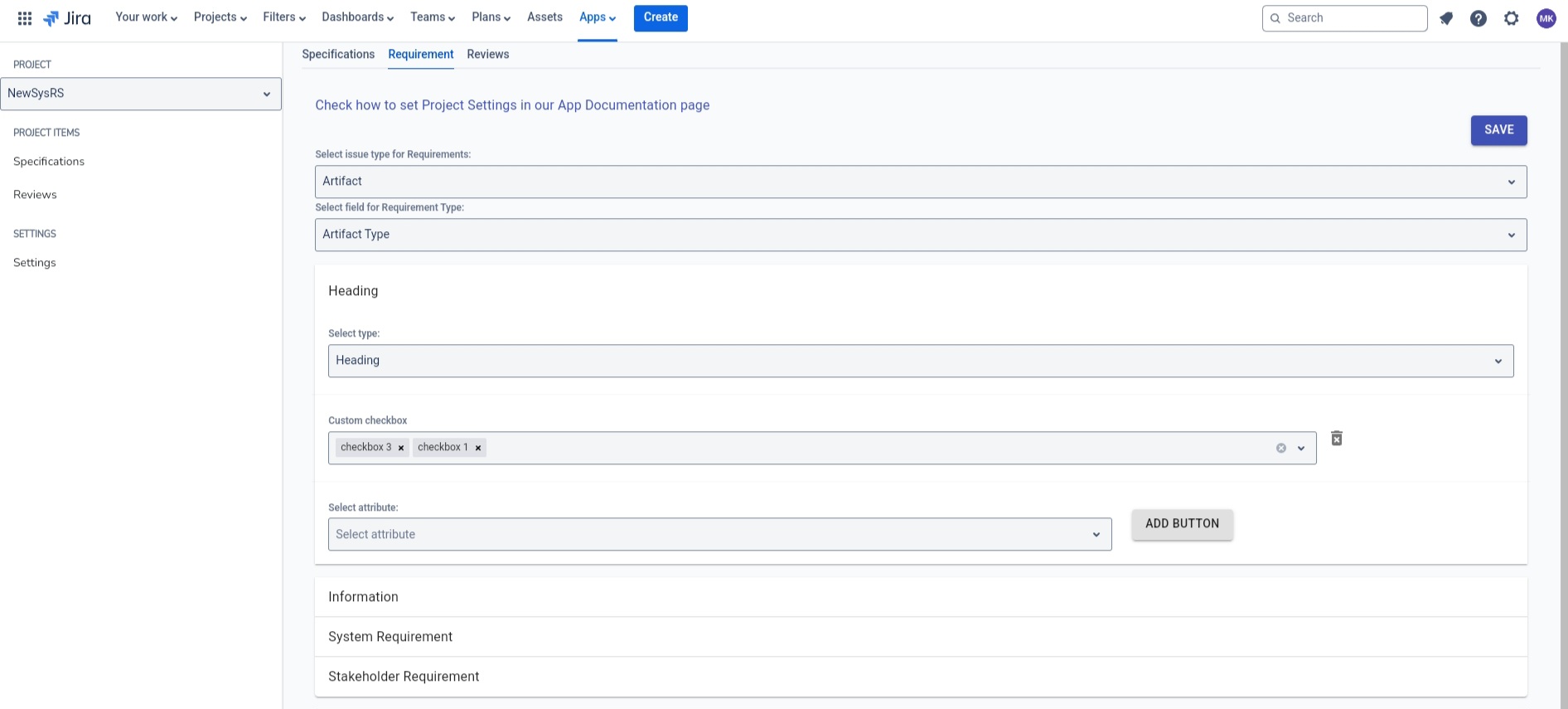The height and width of the screenshot is (709, 1568).
Task: Open the Filters menu
Action: click(x=284, y=17)
